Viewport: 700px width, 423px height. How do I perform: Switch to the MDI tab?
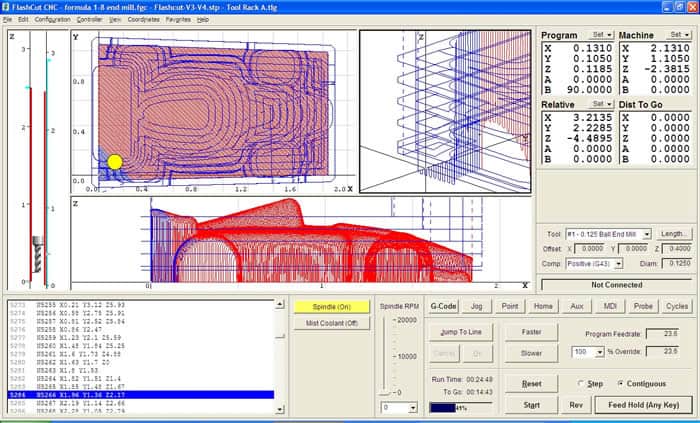610,306
